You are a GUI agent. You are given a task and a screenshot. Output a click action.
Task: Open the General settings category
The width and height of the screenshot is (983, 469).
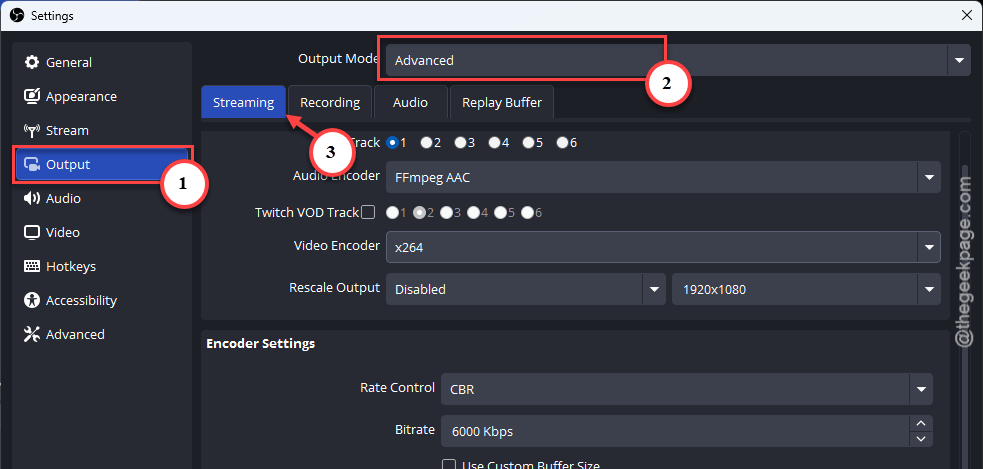click(103, 63)
